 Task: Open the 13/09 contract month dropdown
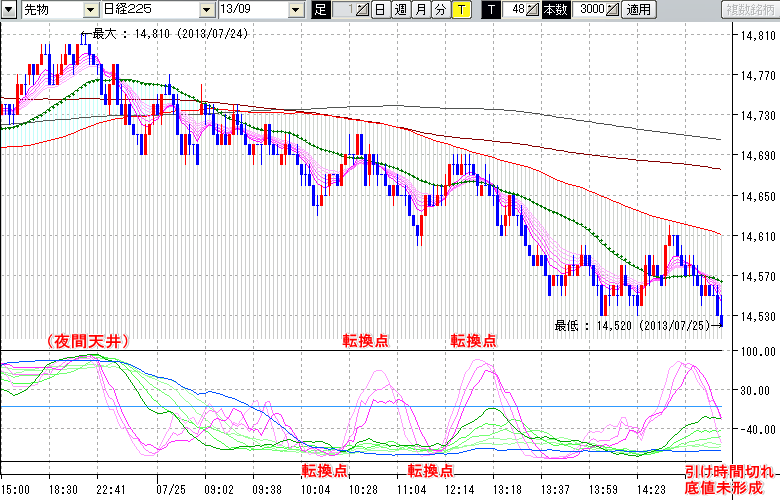click(x=295, y=10)
